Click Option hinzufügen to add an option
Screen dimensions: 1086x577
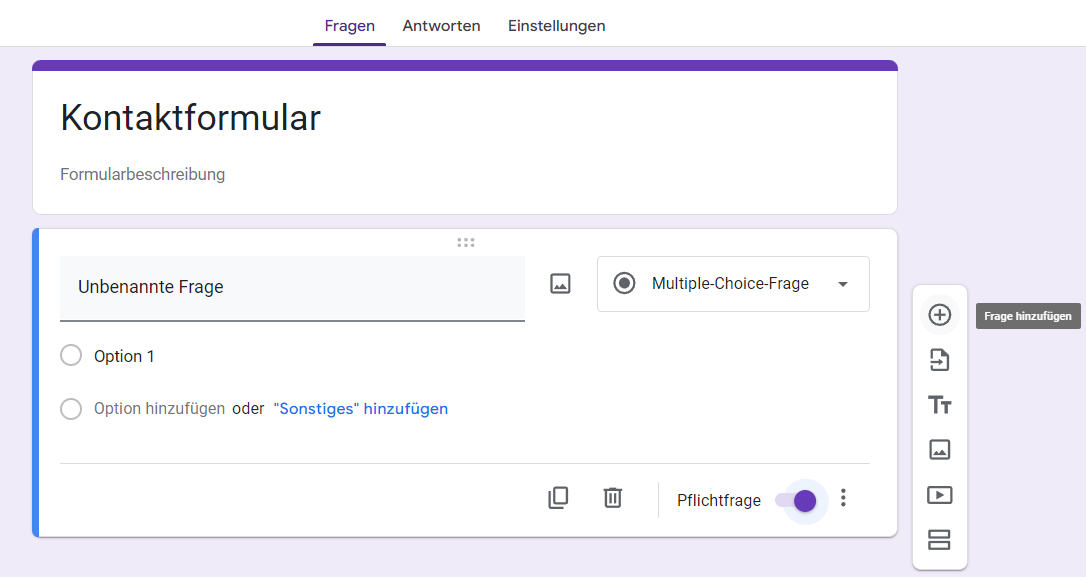coord(159,408)
